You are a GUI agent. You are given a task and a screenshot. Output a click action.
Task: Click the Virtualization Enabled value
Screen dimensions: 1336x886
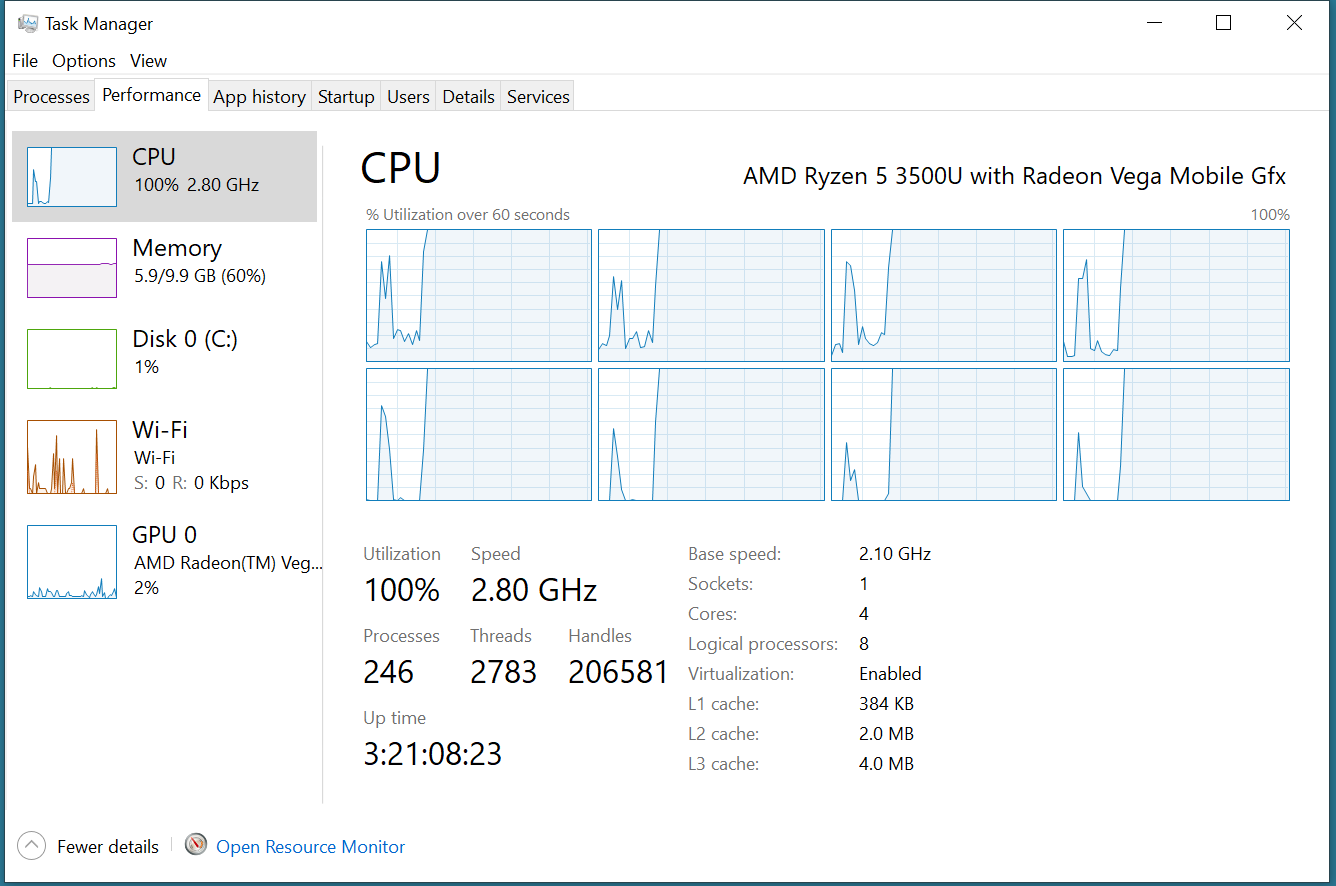tap(890, 674)
